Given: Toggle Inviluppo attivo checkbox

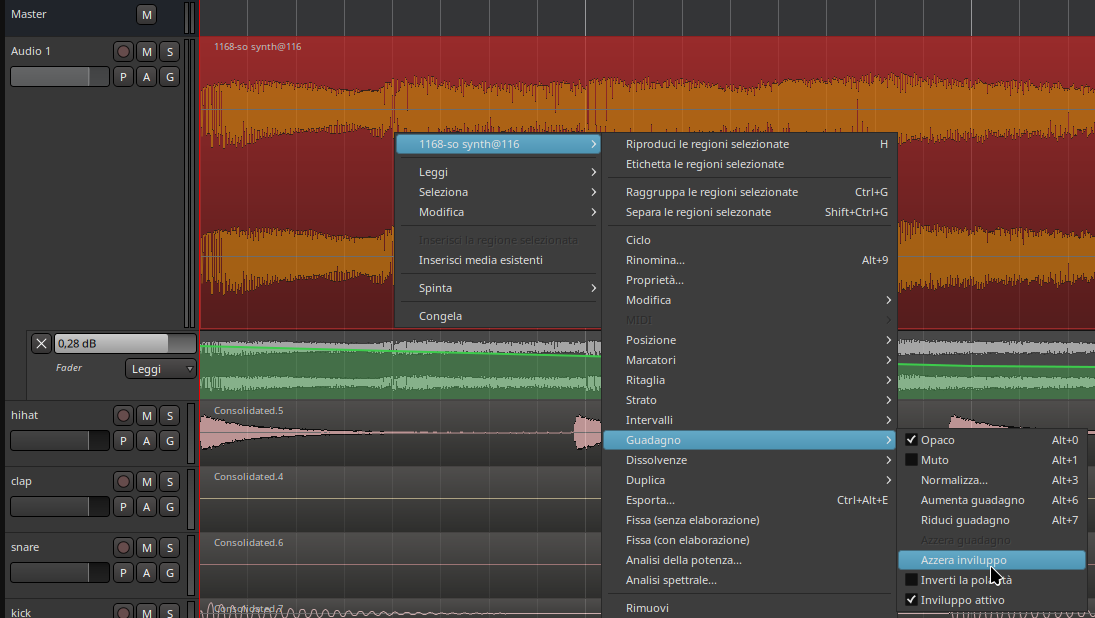Looking at the screenshot, I should (911, 600).
